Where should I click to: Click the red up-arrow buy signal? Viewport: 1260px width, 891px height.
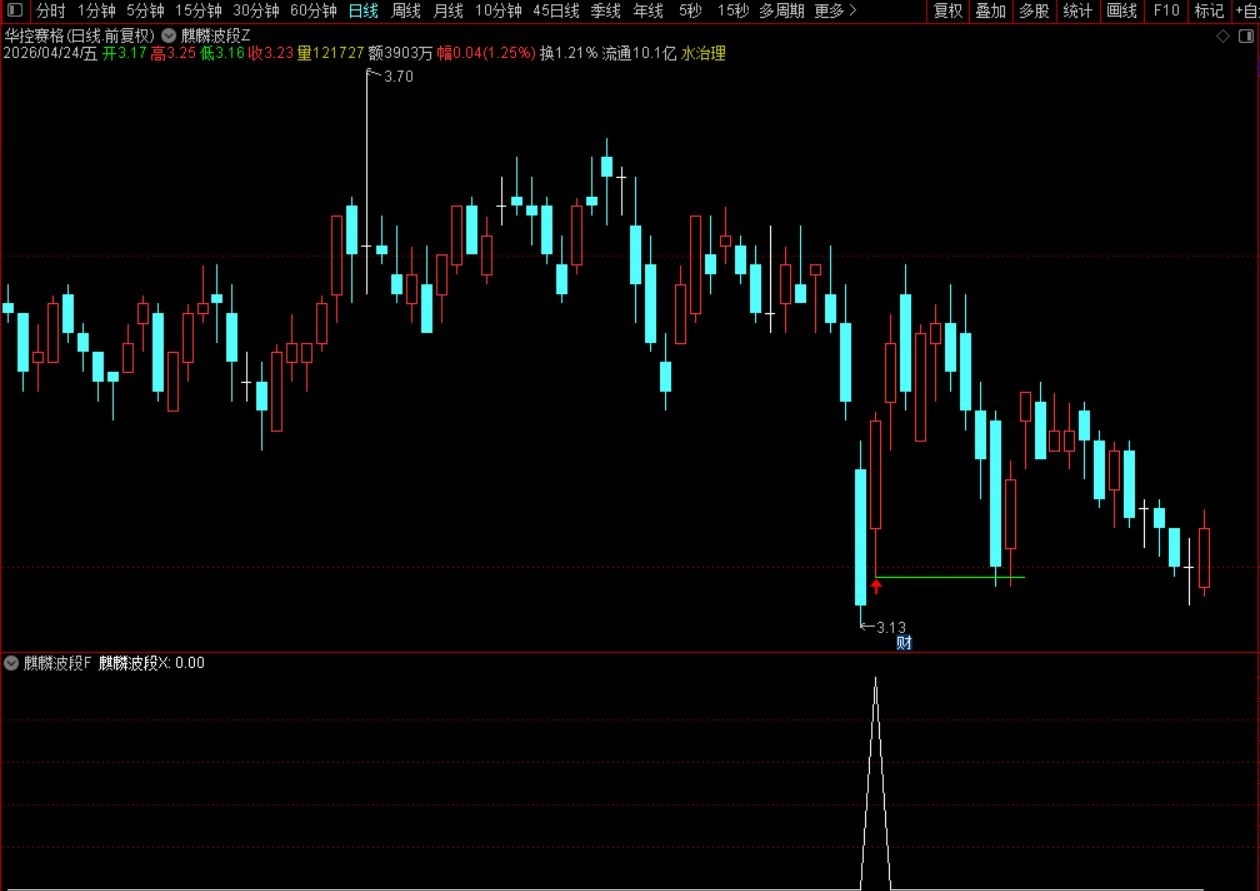tap(876, 586)
